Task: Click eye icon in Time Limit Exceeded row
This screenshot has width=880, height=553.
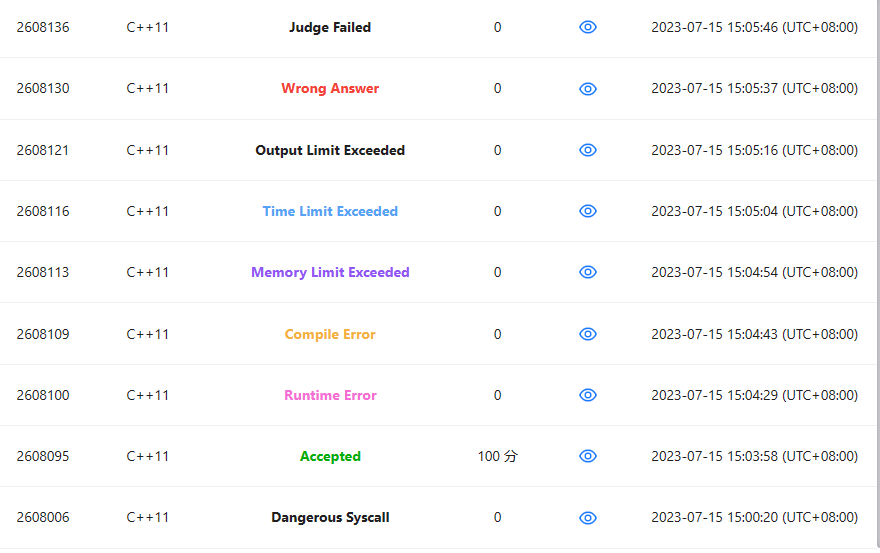Action: 588,211
